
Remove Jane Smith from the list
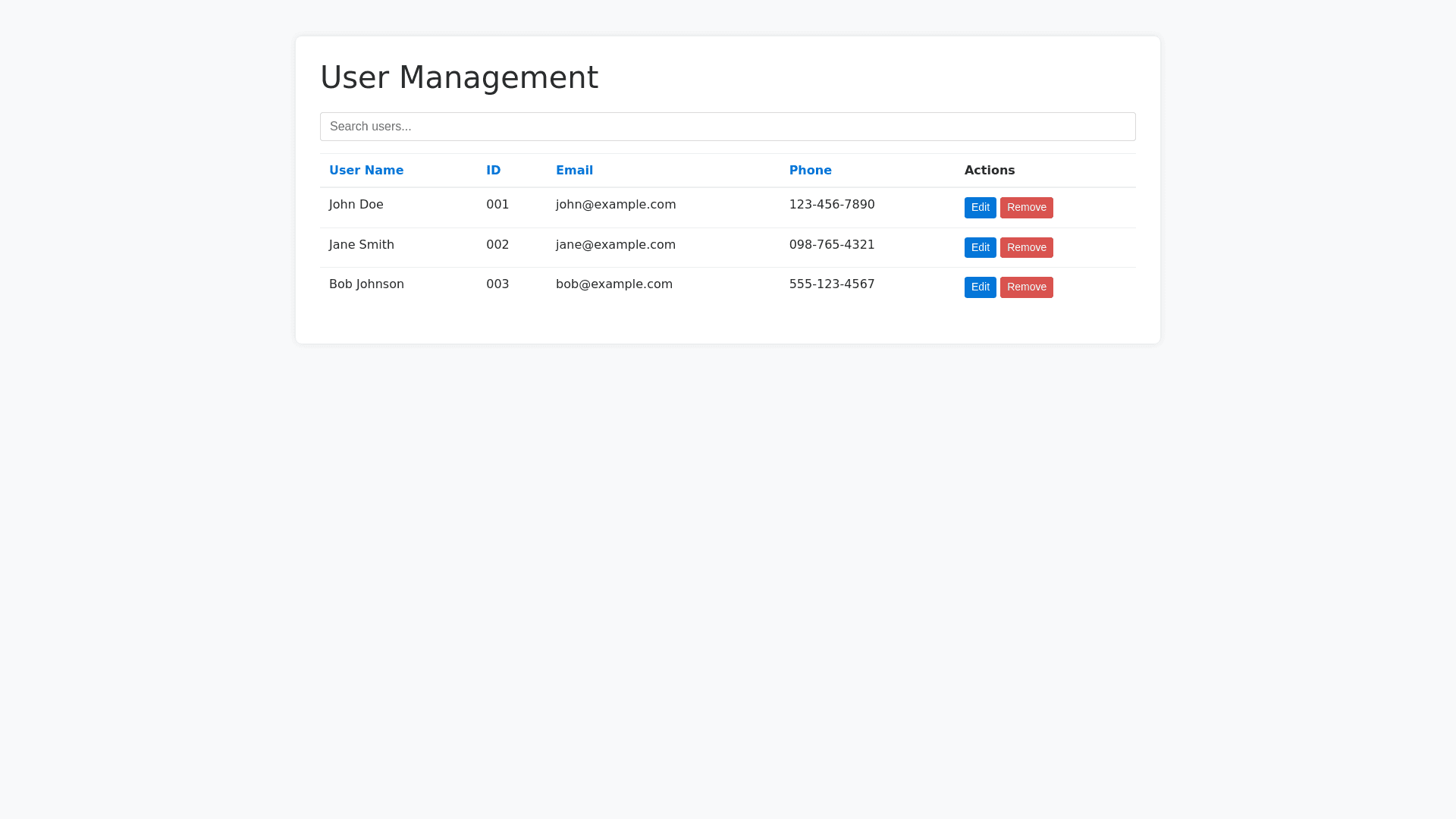pos(1026,248)
